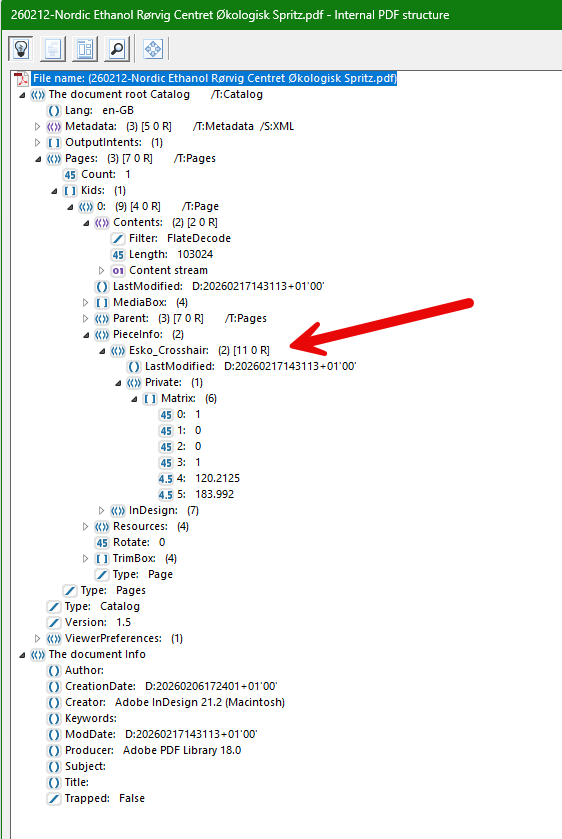Click the page layout toolbar icon
This screenshot has height=839, width=562.
(85, 49)
